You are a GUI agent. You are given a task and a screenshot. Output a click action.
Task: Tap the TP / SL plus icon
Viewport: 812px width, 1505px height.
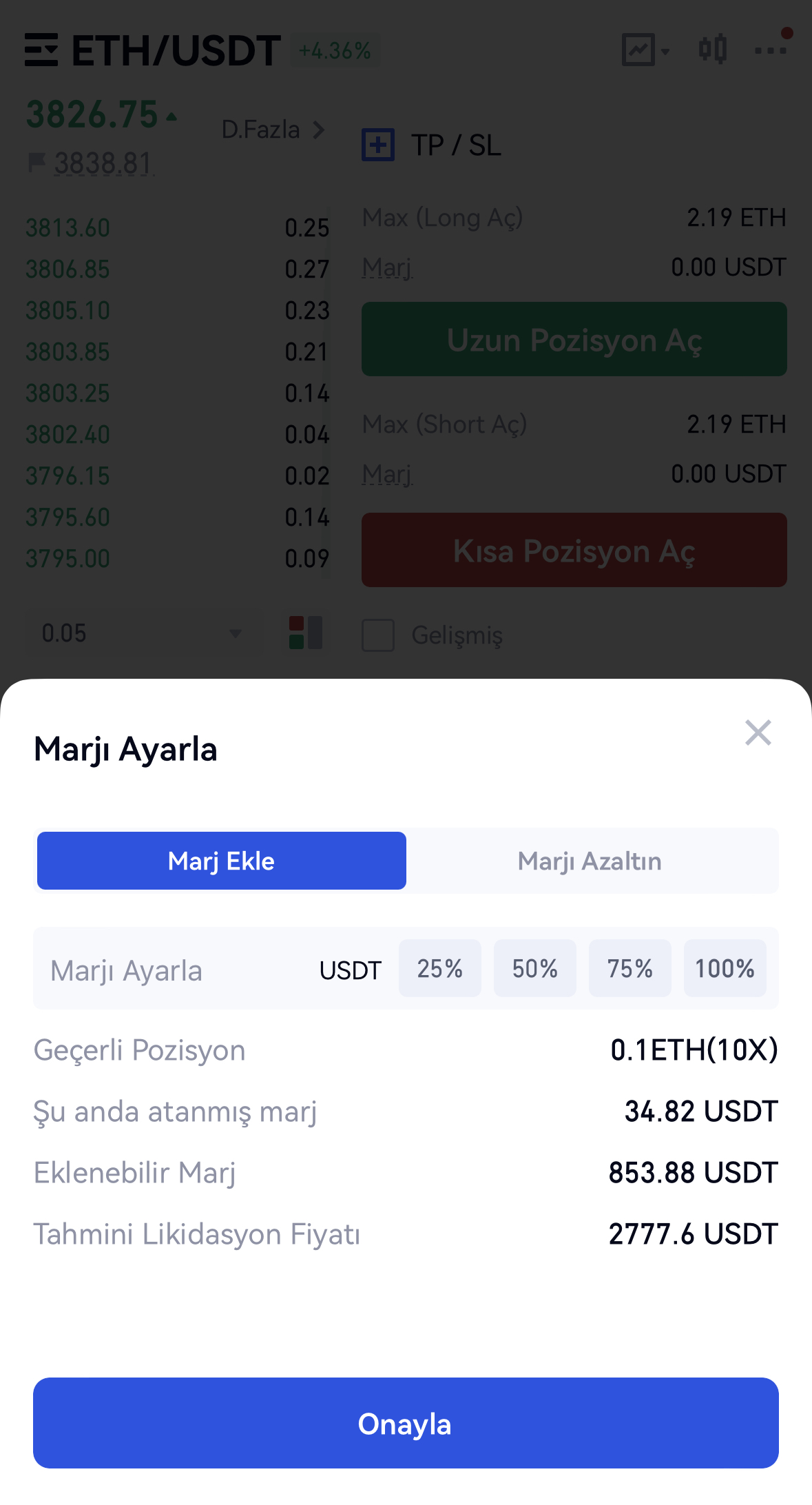click(378, 145)
